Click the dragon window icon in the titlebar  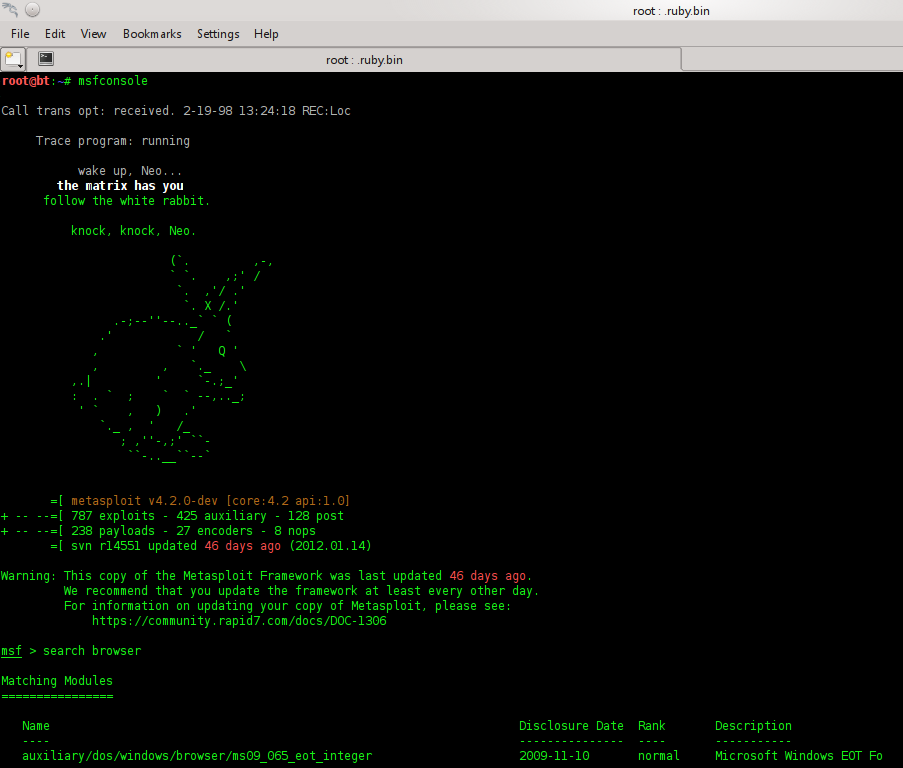tap(10, 10)
